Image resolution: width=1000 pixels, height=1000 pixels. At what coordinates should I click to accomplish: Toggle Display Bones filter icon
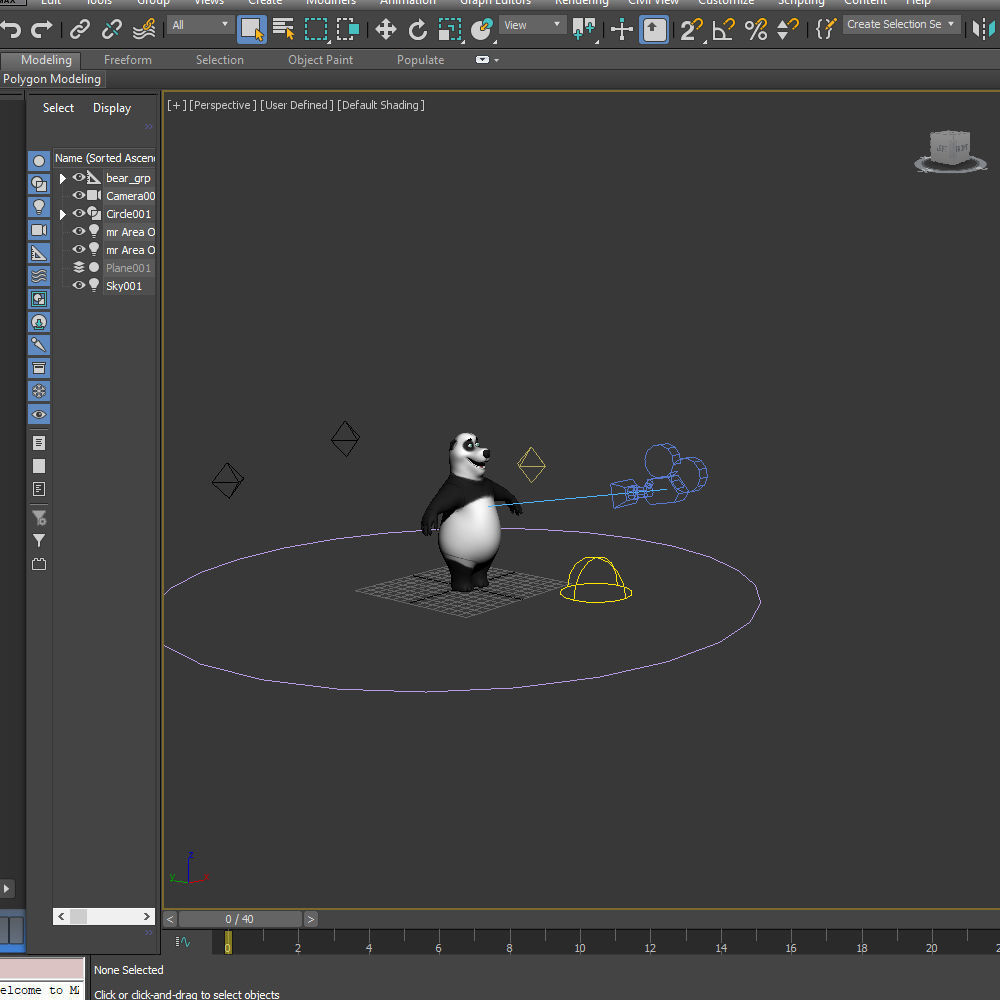pos(39,345)
